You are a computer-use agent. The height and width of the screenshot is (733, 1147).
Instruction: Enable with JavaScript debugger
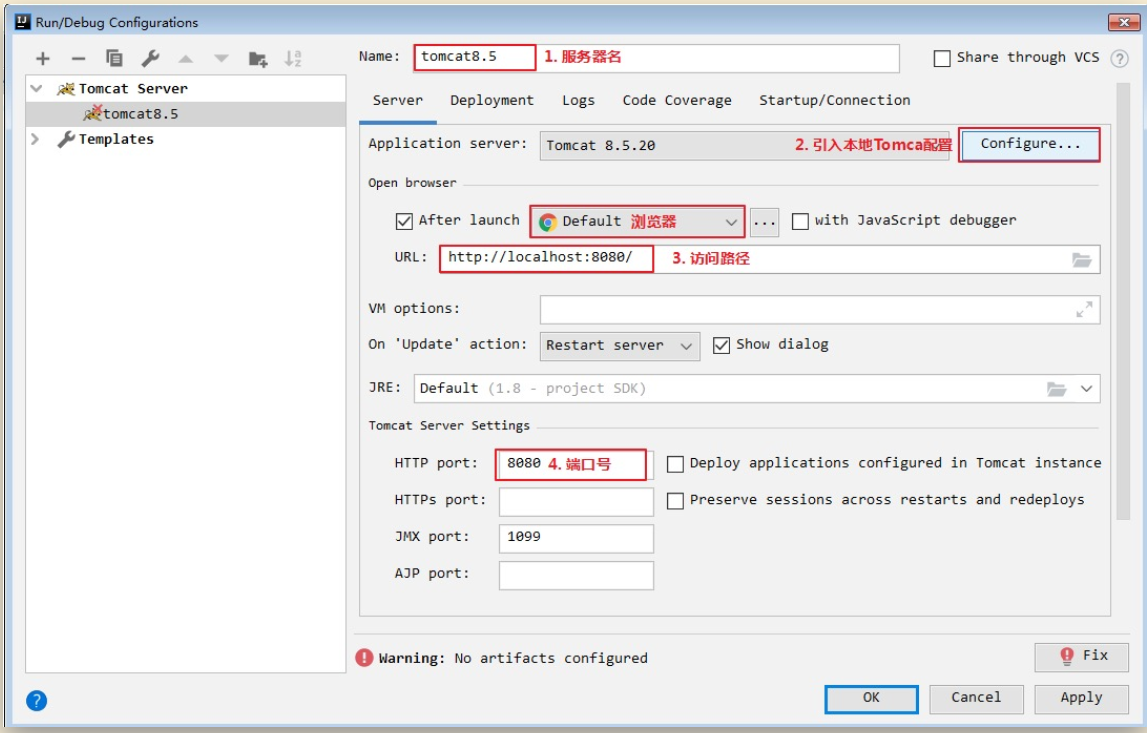tap(800, 221)
